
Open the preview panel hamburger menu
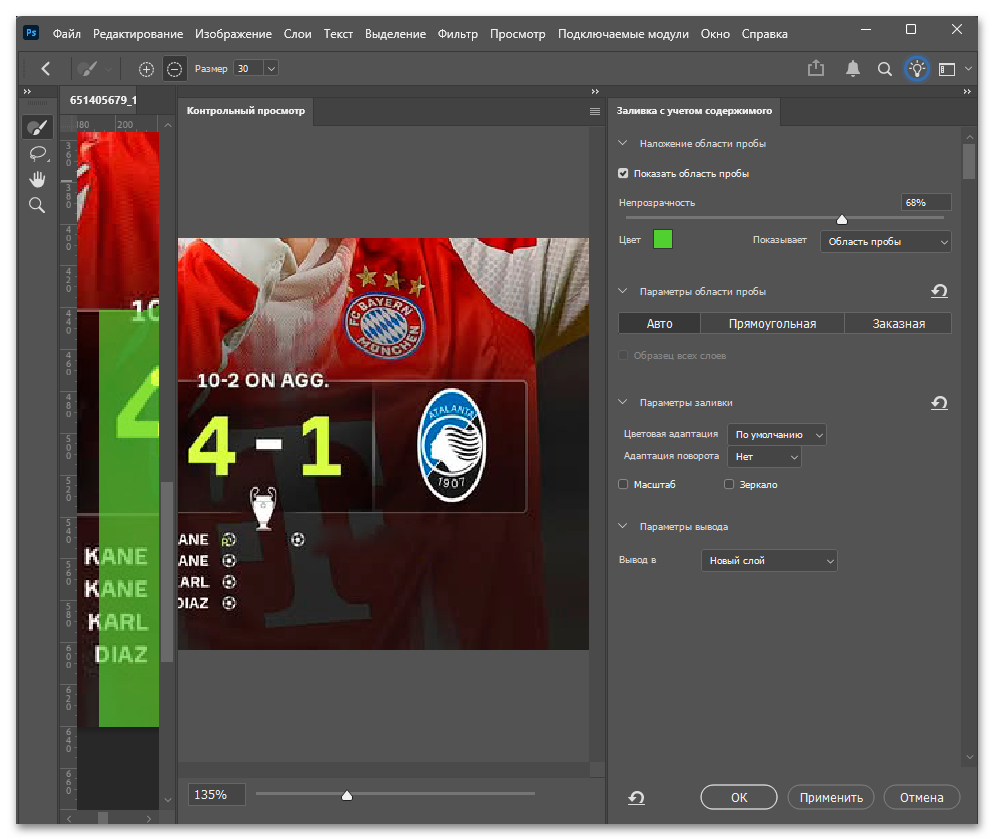(x=595, y=111)
